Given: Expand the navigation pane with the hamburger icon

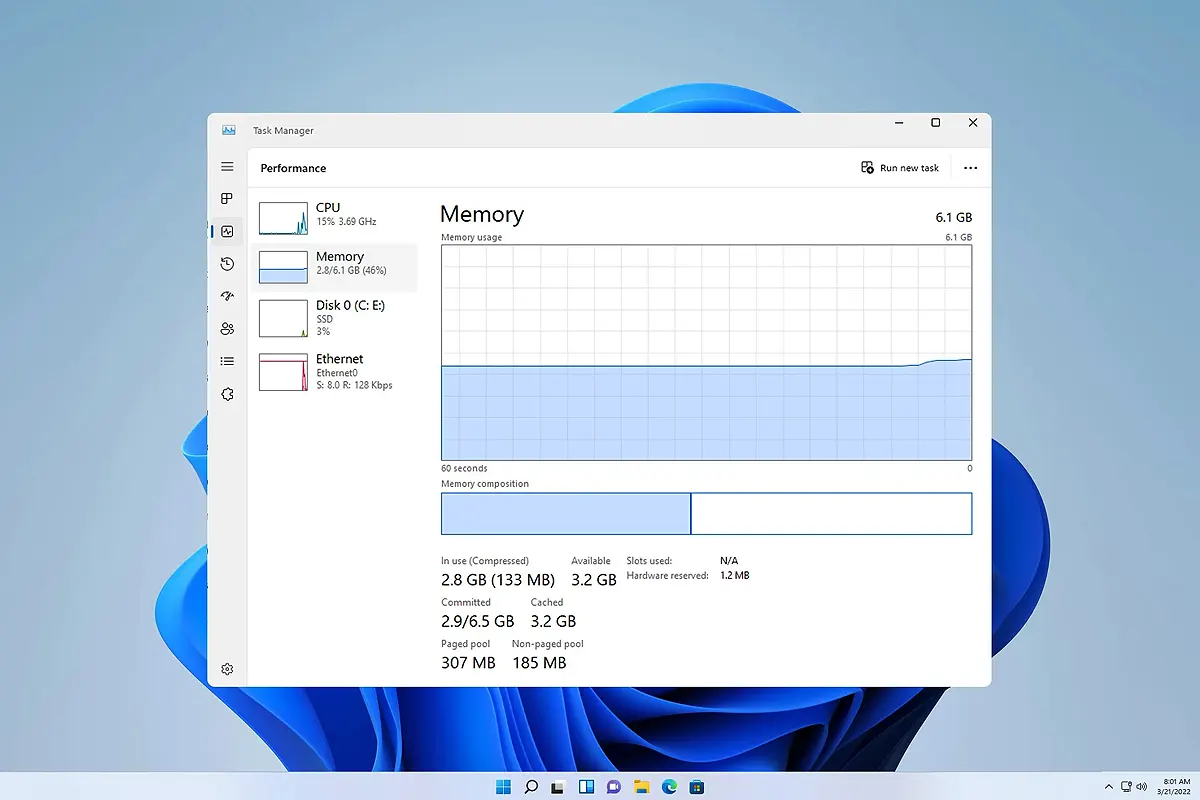Looking at the screenshot, I should click(227, 166).
